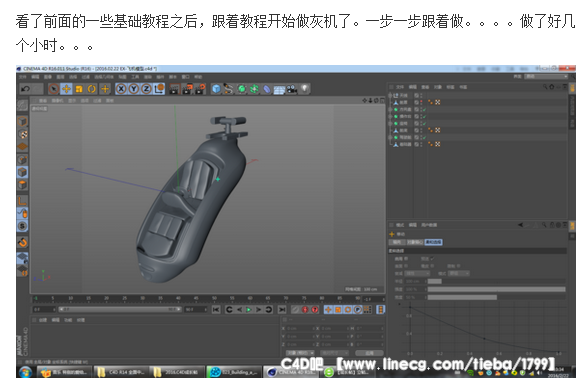Expand the first object in Object Manager
581x381 pixels.
390,95
